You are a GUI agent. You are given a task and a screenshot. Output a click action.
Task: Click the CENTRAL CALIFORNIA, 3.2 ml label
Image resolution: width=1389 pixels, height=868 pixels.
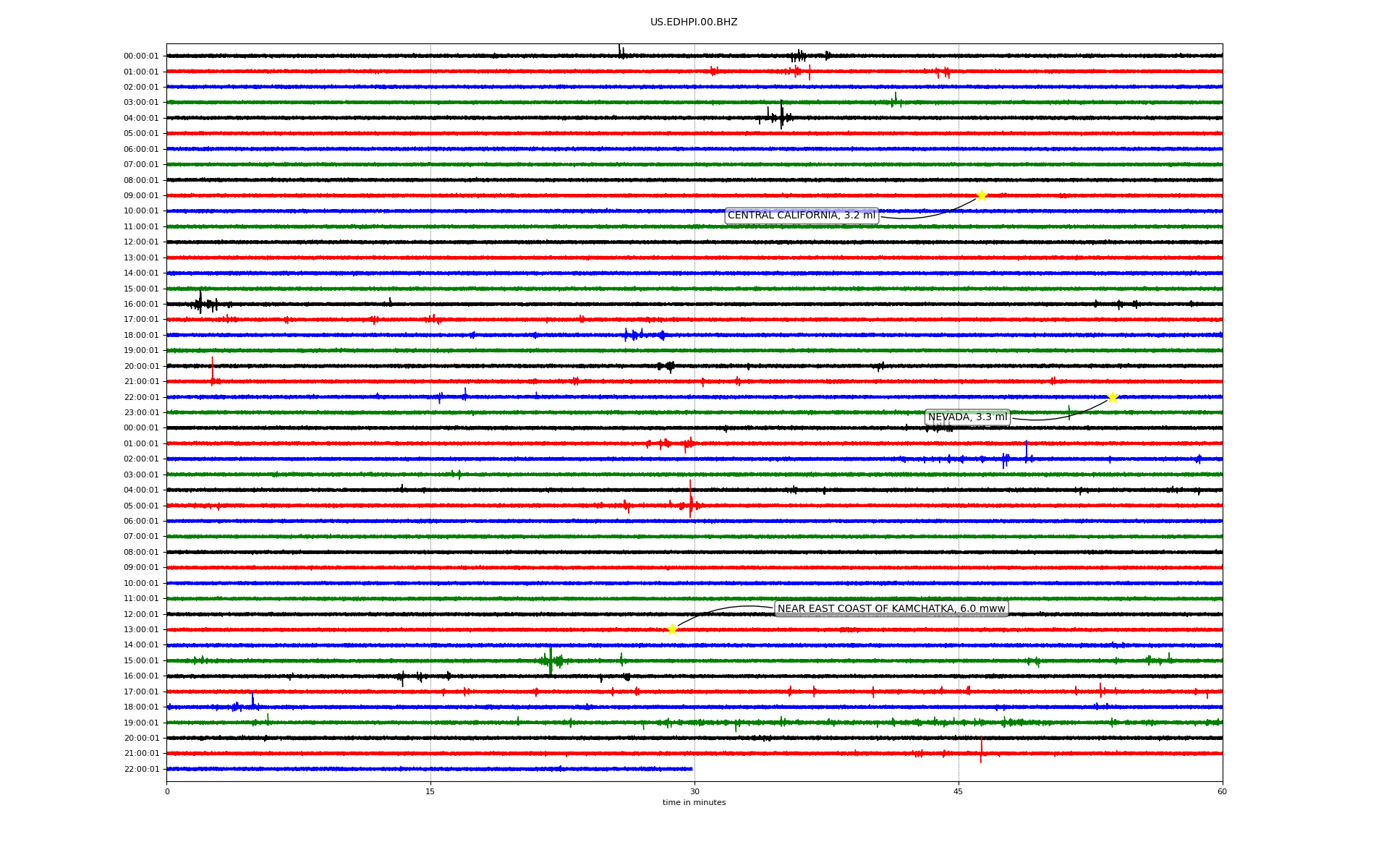pos(801,216)
